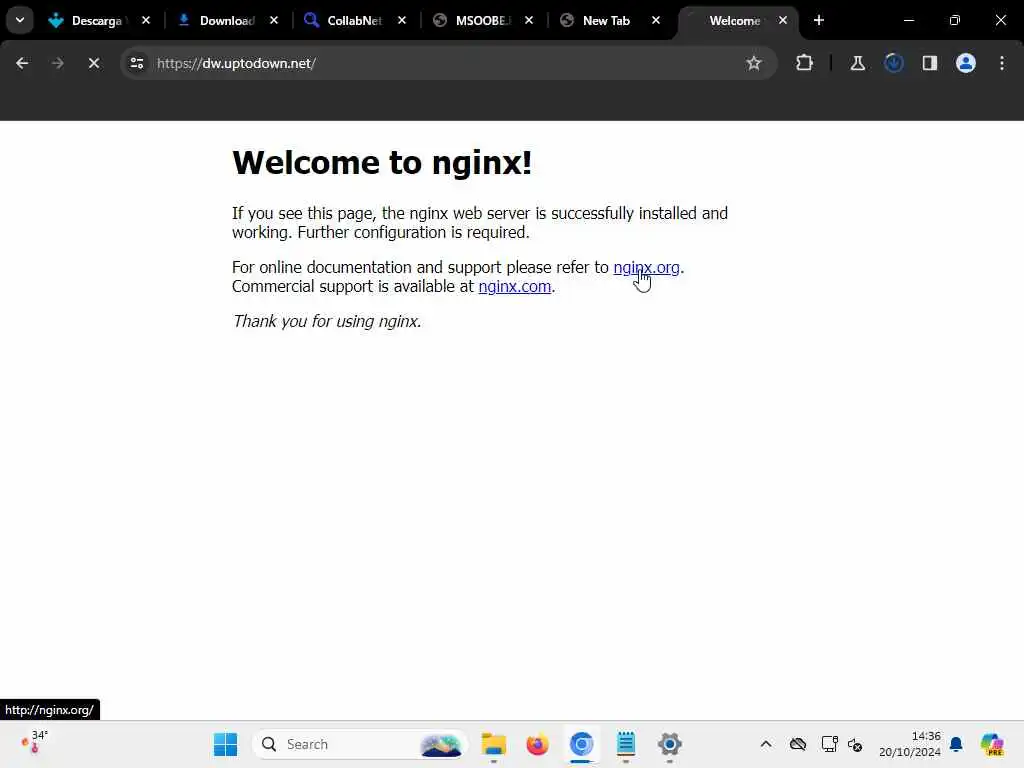Close the Download tab

tap(274, 20)
